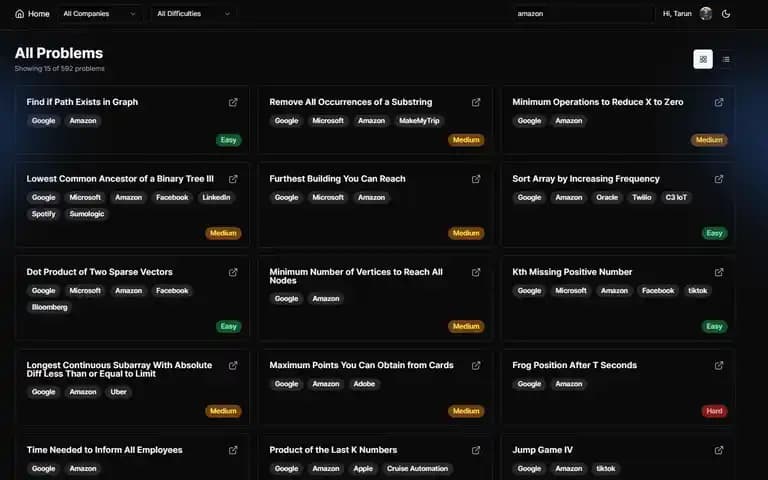Click Showing 15 of 592 problems text
The image size is (768, 480).
pos(59,69)
